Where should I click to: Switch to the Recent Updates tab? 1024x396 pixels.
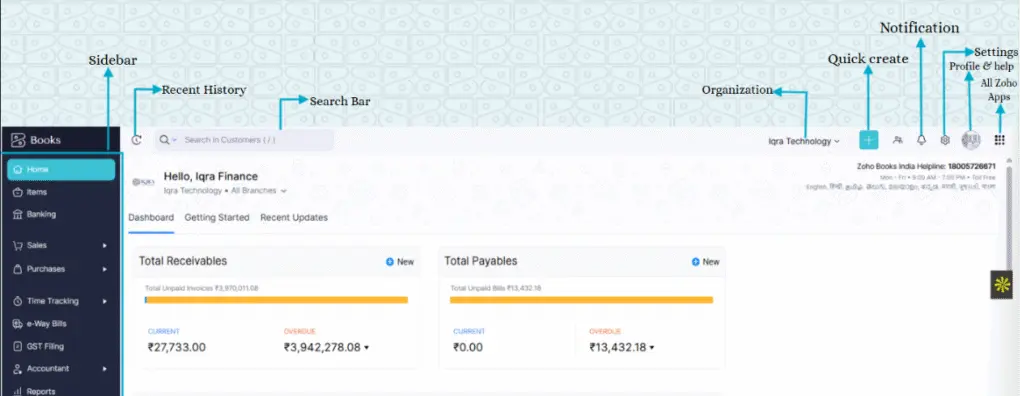[x=294, y=218]
